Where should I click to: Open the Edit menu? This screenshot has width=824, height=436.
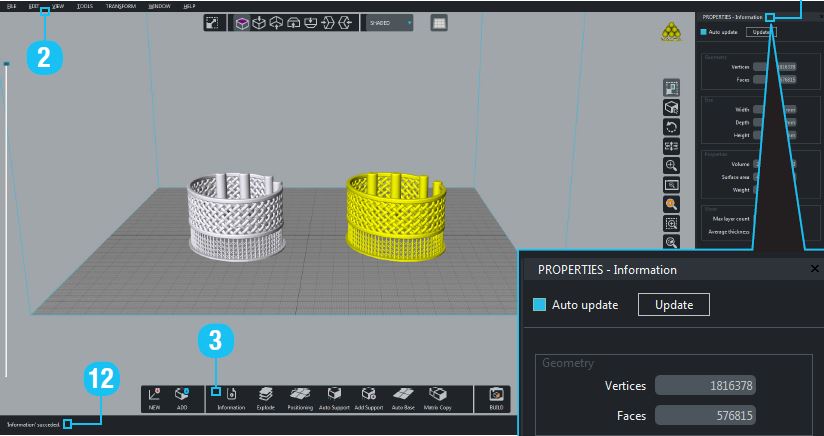click(33, 6)
